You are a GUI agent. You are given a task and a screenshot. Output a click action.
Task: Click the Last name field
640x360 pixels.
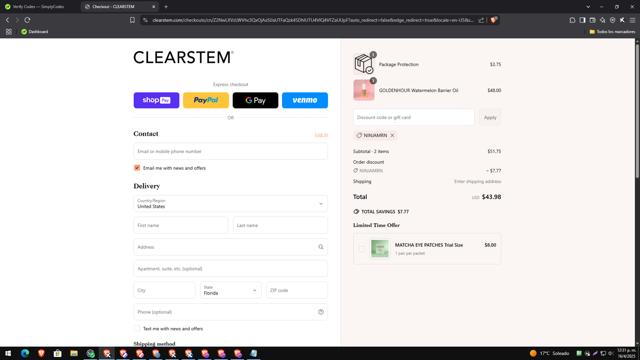(x=280, y=225)
